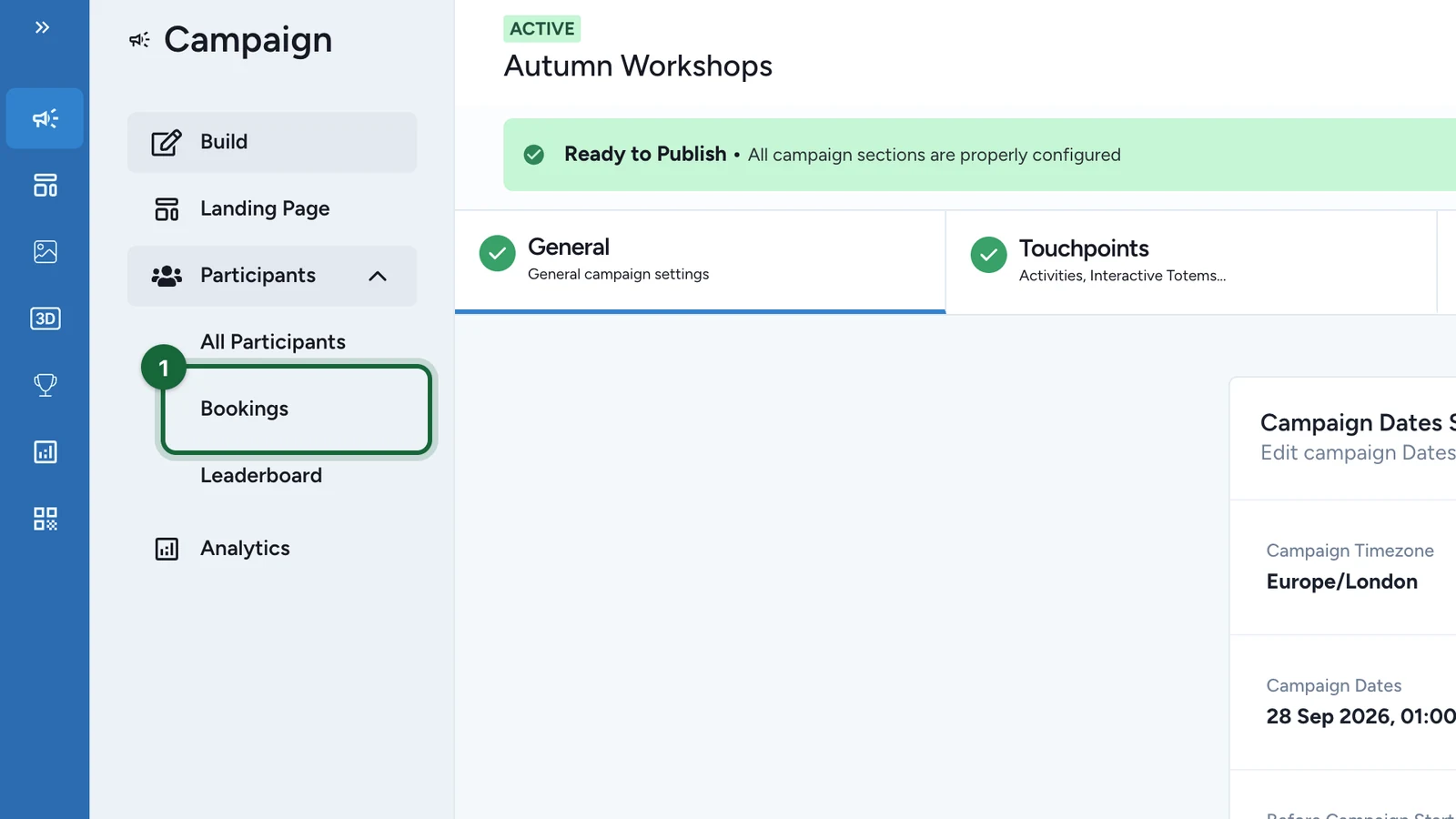Click the green check next to Touchpoints
This screenshot has width=1456, height=819.
click(x=988, y=255)
